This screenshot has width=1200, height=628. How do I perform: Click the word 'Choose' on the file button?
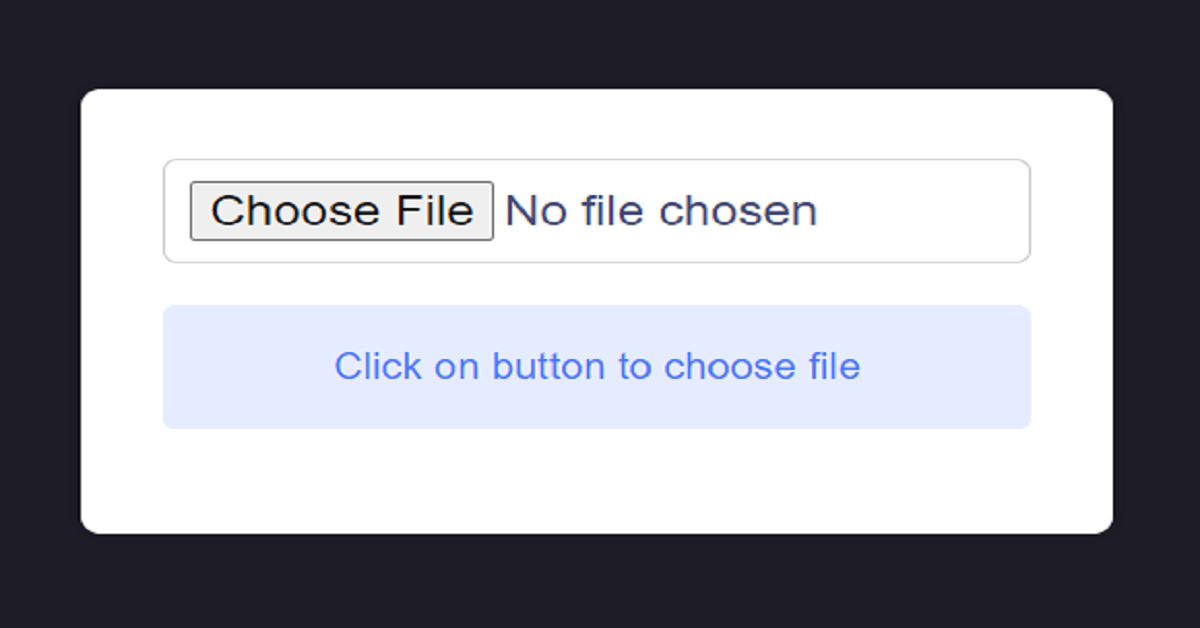[296, 211]
